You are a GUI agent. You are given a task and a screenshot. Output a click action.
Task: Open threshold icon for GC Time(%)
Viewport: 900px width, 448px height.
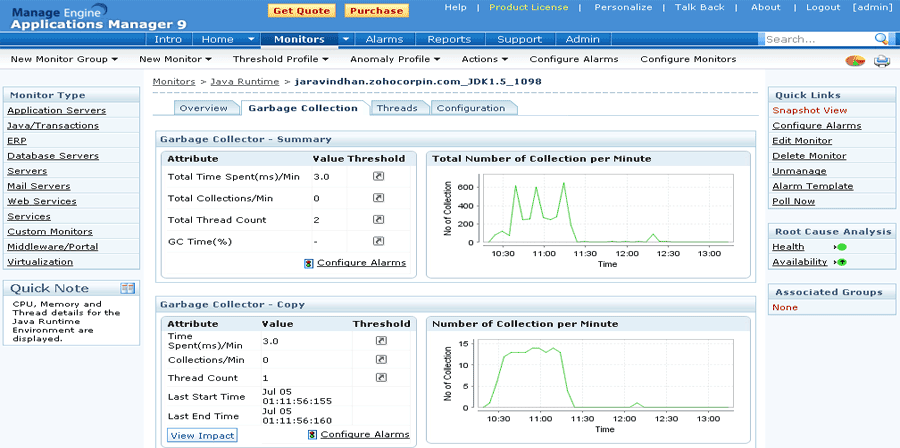click(x=378, y=241)
